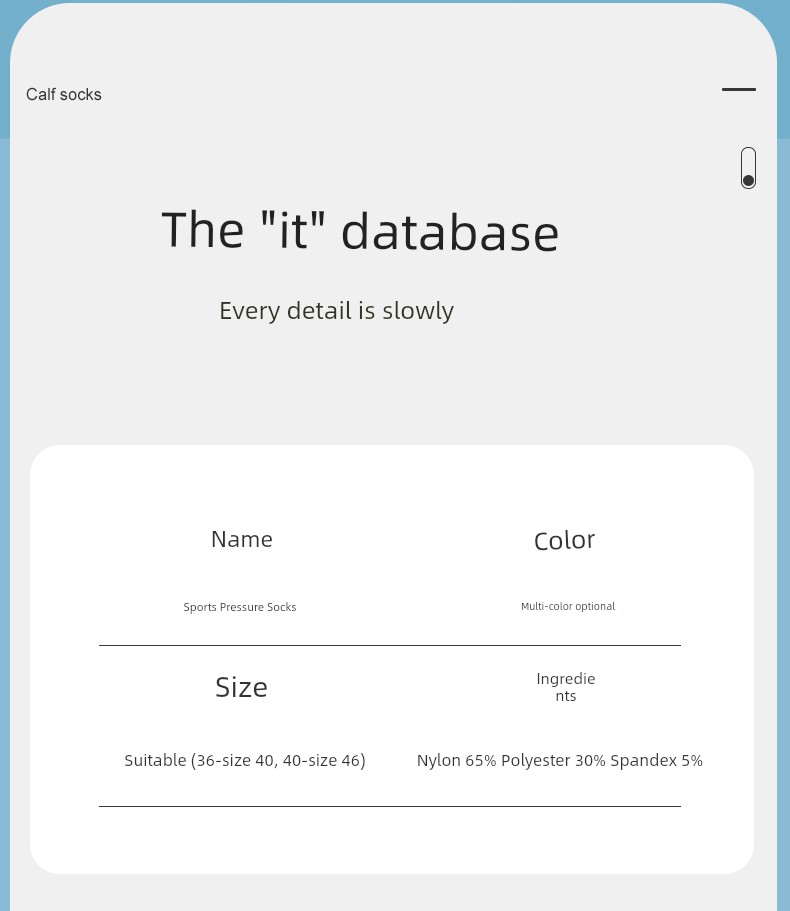Screen dimensions: 790x911
Task: Click the Polyester 30% text
Action: coord(553,761)
